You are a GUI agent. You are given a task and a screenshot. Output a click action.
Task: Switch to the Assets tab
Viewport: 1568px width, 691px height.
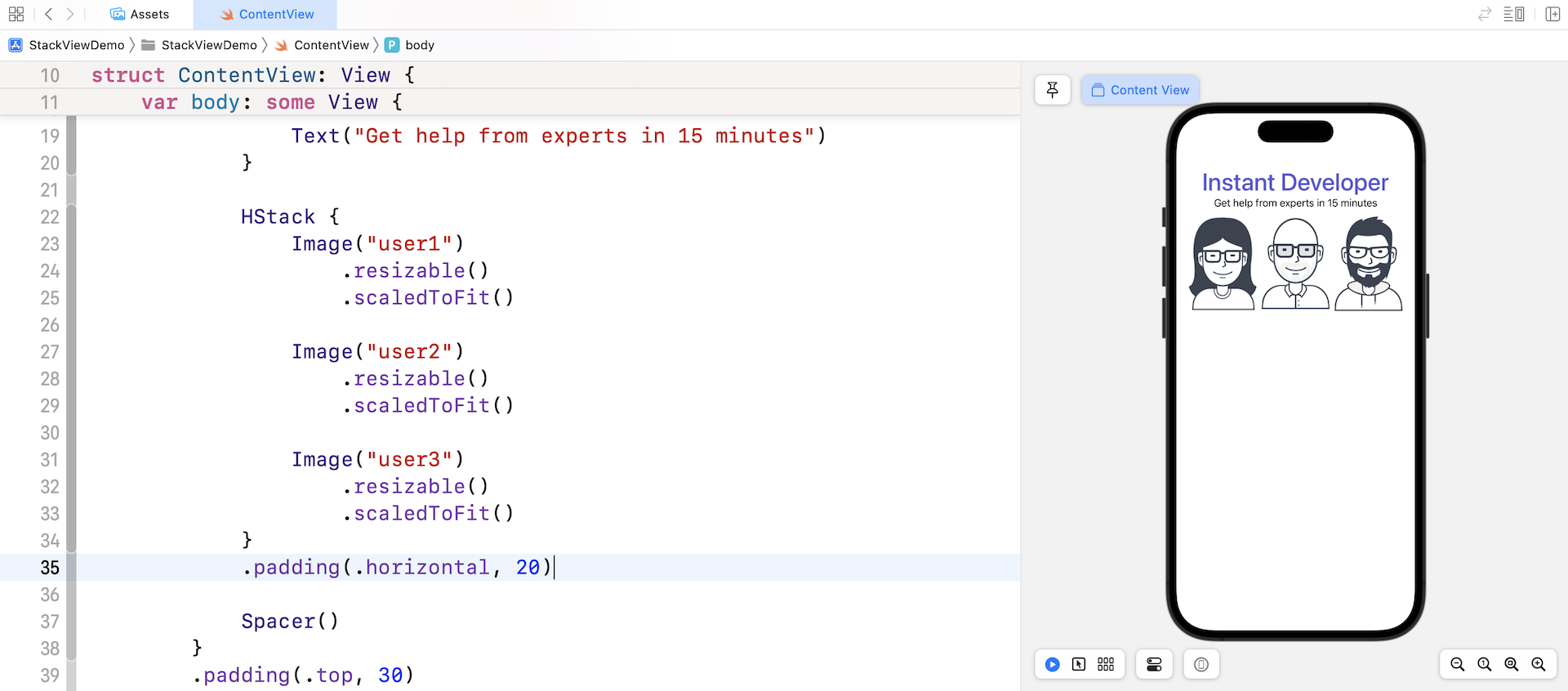tap(140, 14)
